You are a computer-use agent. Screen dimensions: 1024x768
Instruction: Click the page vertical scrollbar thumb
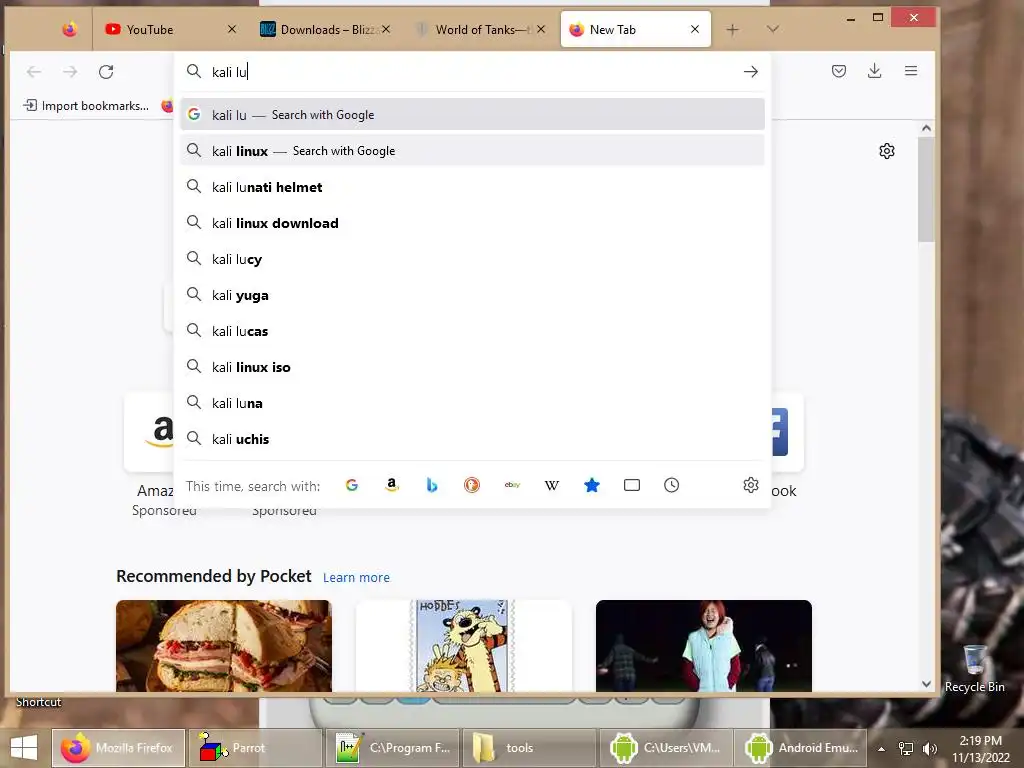click(926, 189)
